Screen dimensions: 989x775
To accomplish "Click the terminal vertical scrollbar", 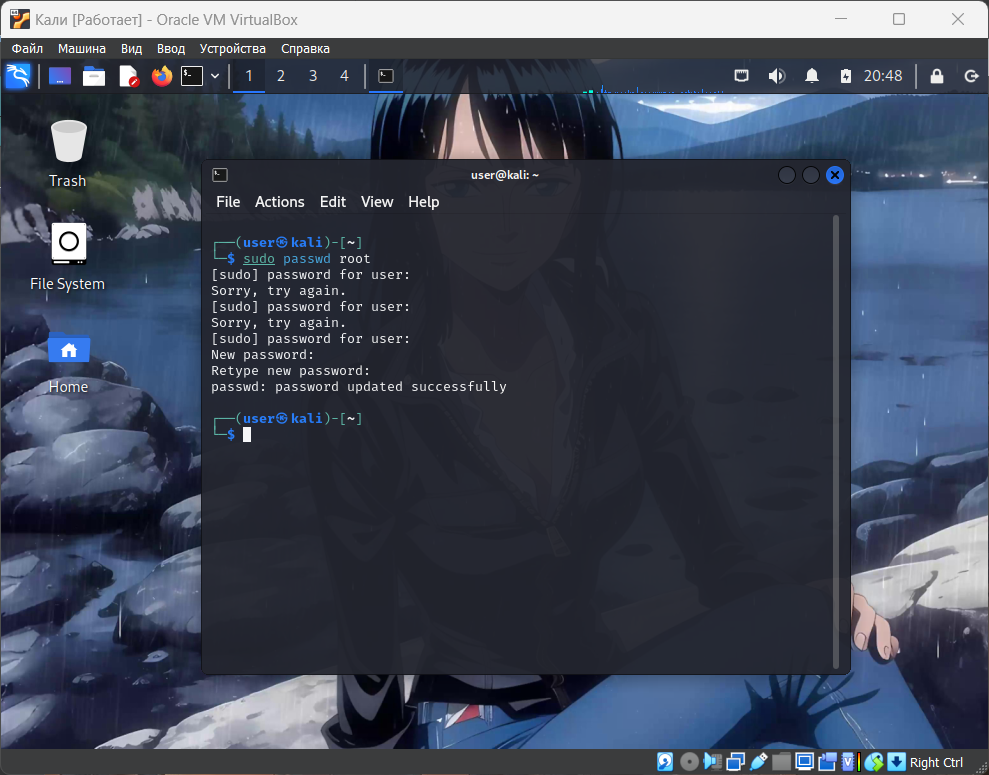I will pos(836,441).
